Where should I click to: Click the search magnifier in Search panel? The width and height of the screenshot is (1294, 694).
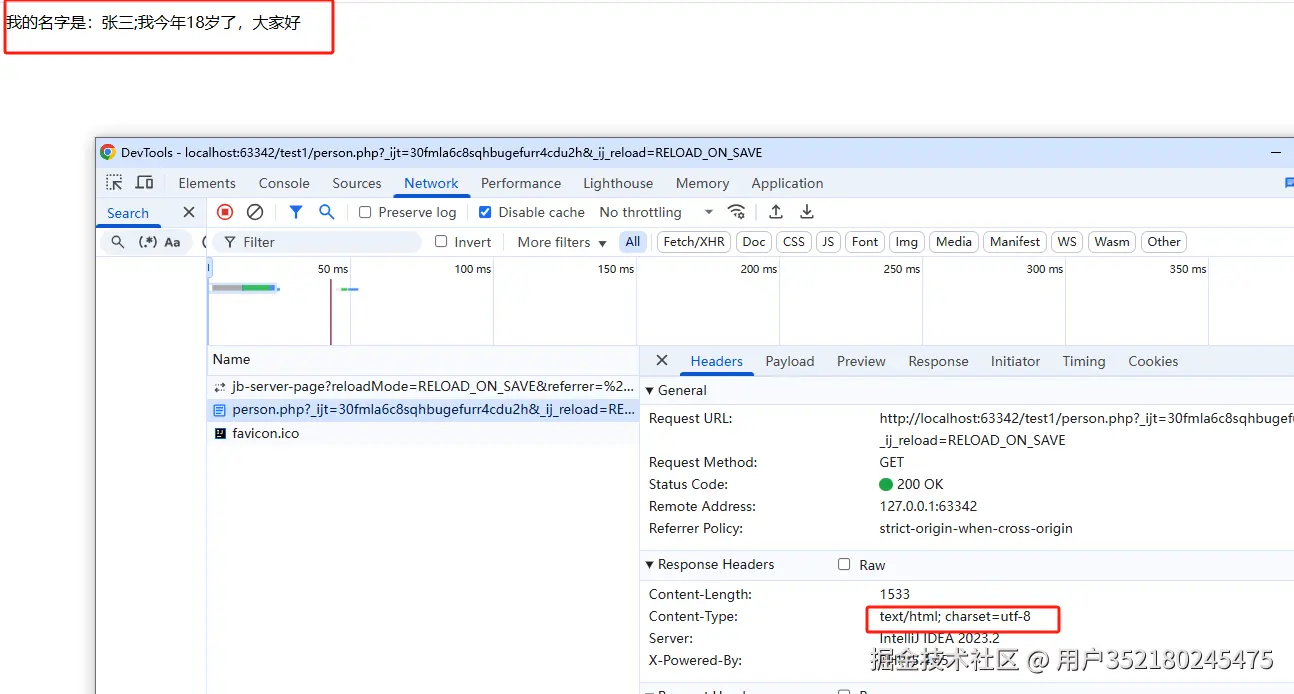118,242
